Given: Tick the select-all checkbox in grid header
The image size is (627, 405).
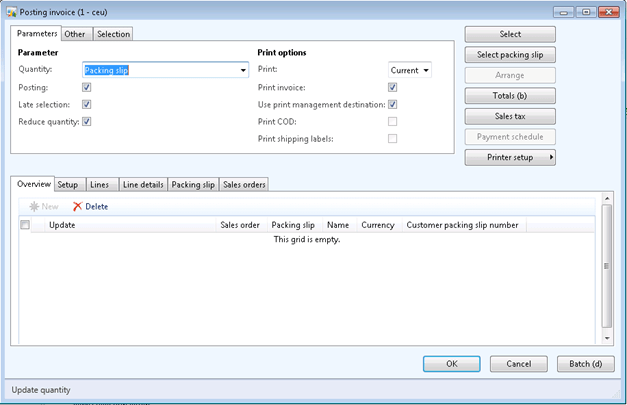Looking at the screenshot, I should coord(25,225).
